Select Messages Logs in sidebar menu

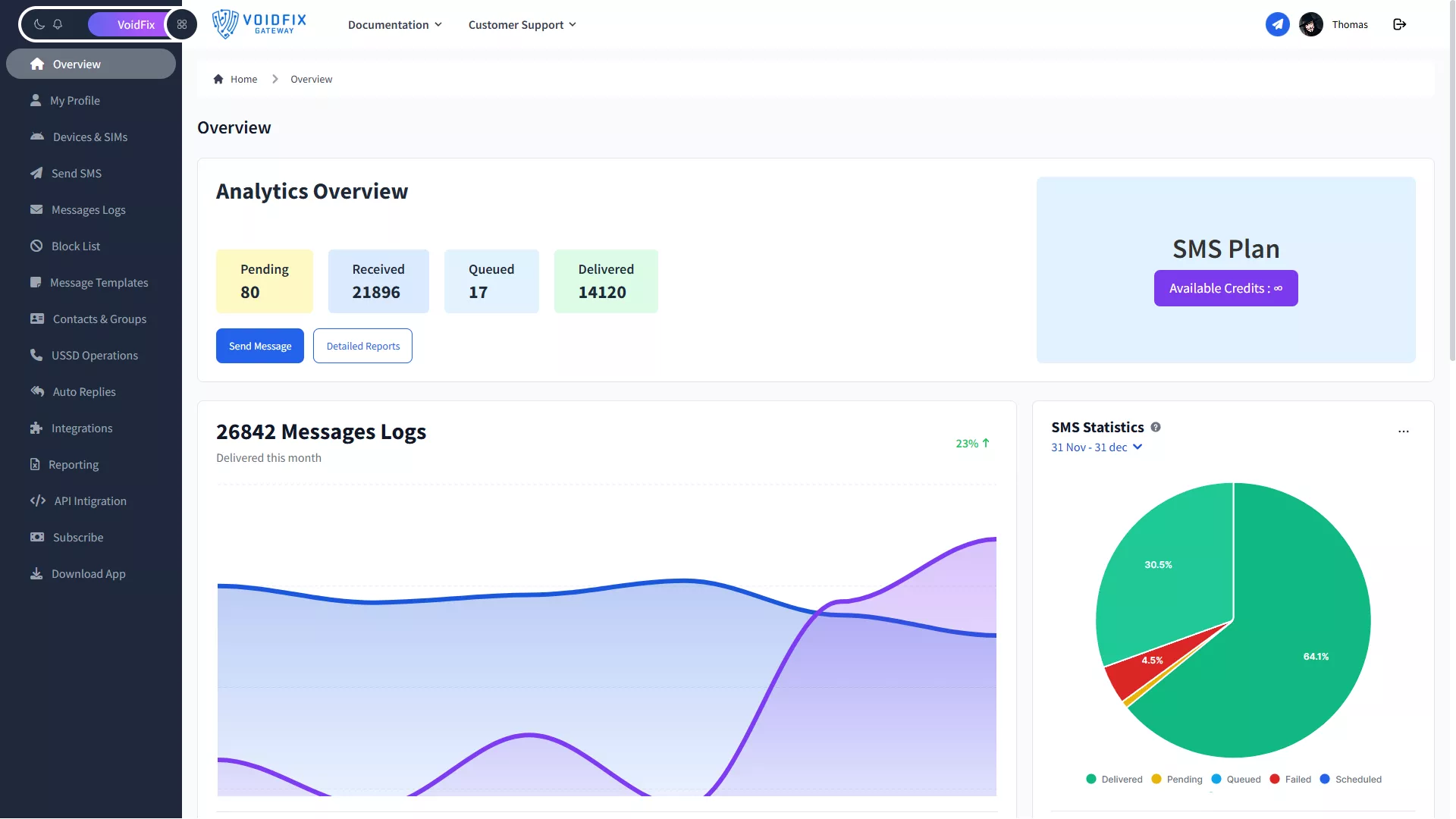[x=88, y=210]
